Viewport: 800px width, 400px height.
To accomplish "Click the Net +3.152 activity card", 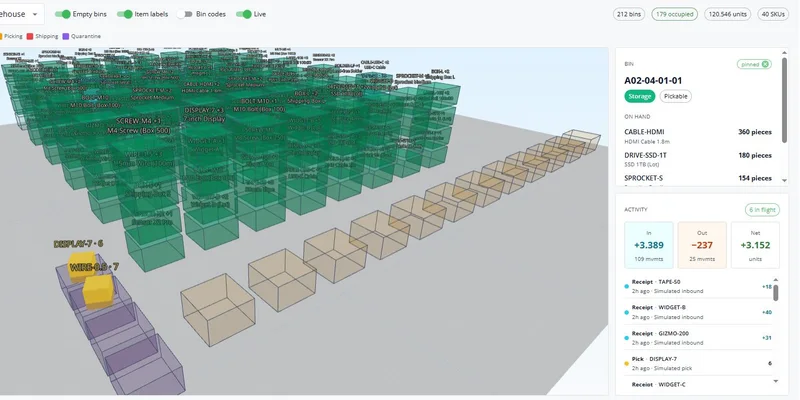I will pos(755,245).
